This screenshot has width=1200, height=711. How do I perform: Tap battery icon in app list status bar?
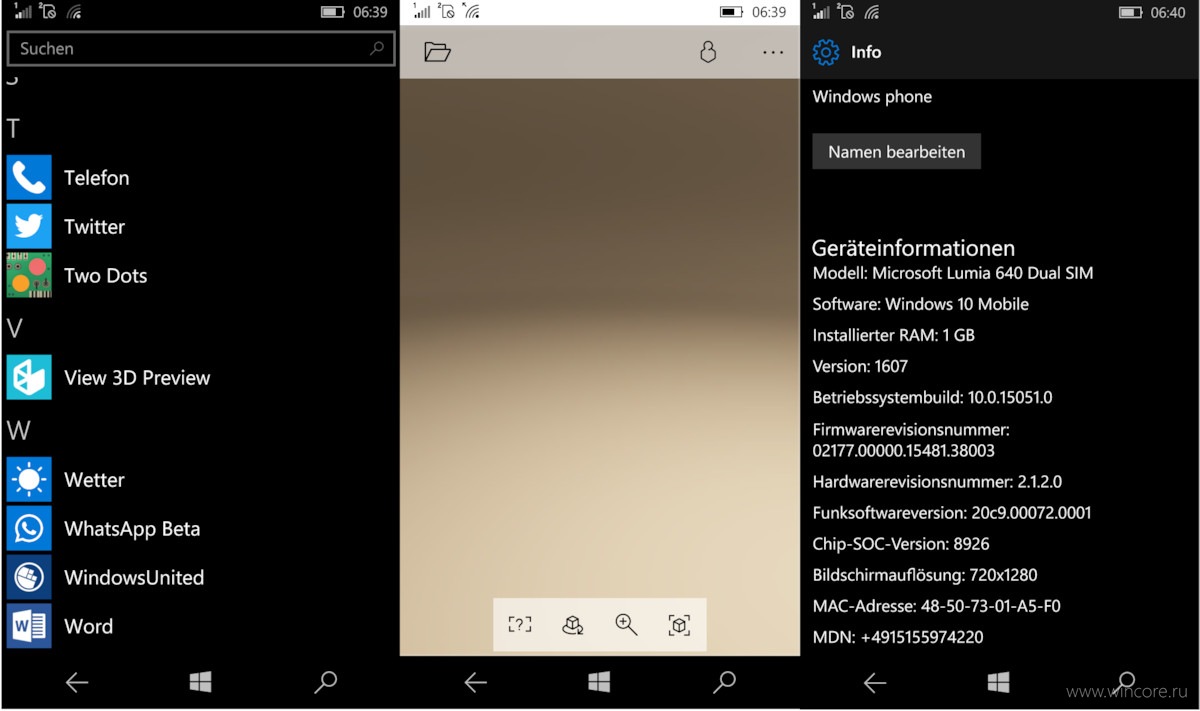[x=333, y=12]
